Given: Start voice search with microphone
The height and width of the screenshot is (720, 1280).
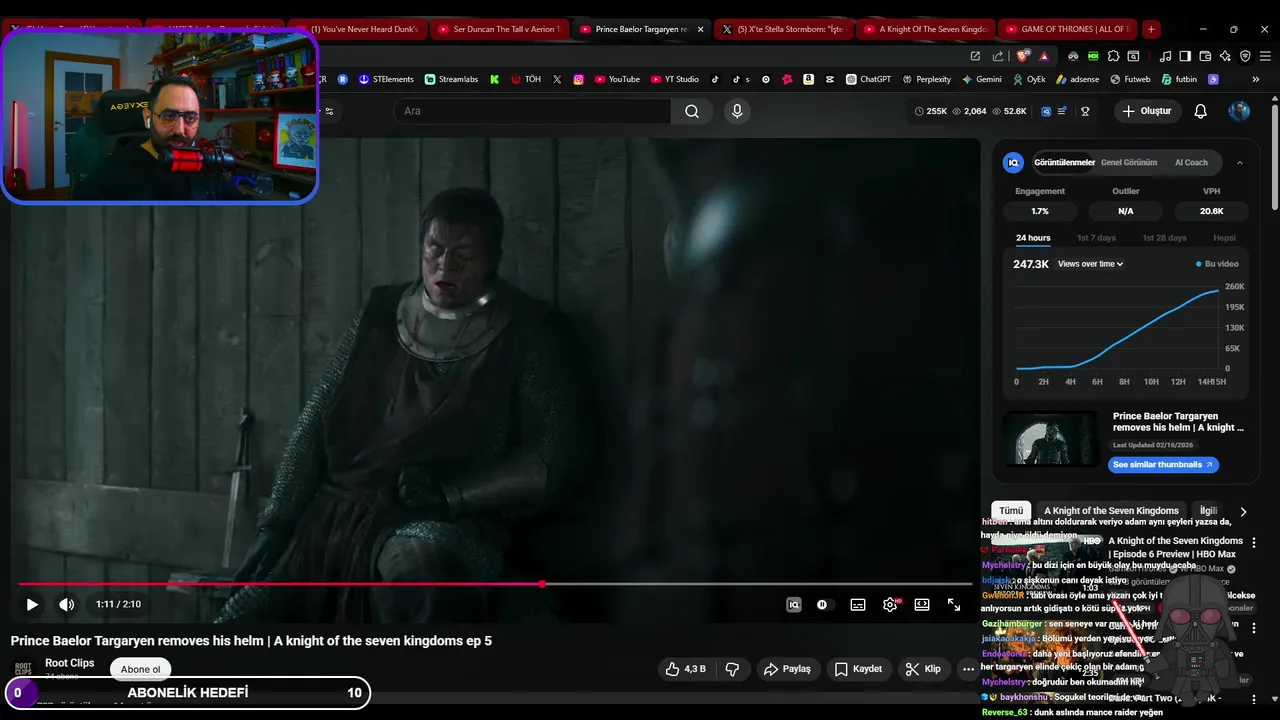Looking at the screenshot, I should tap(737, 111).
